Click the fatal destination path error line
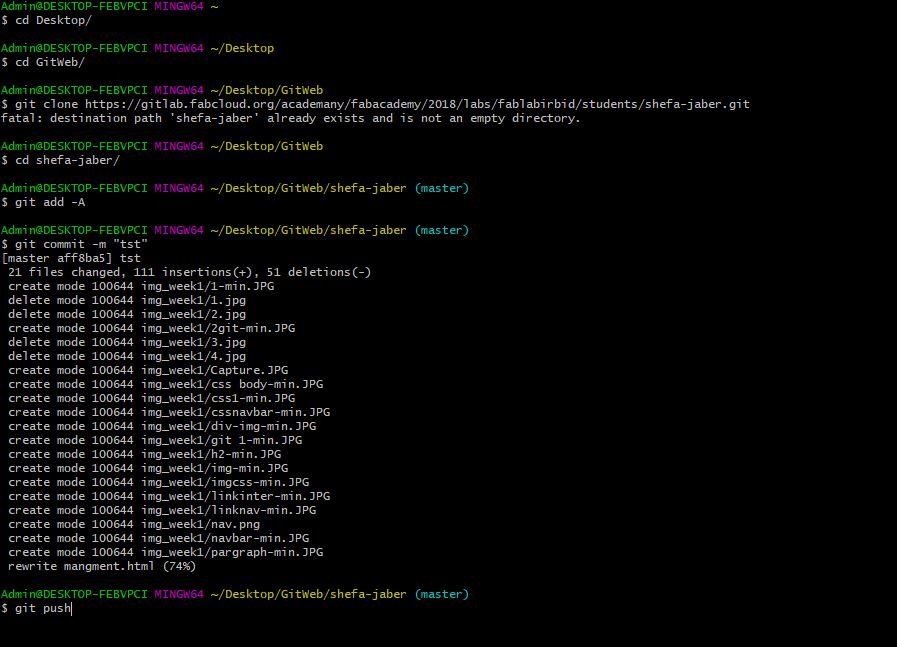 (x=291, y=118)
